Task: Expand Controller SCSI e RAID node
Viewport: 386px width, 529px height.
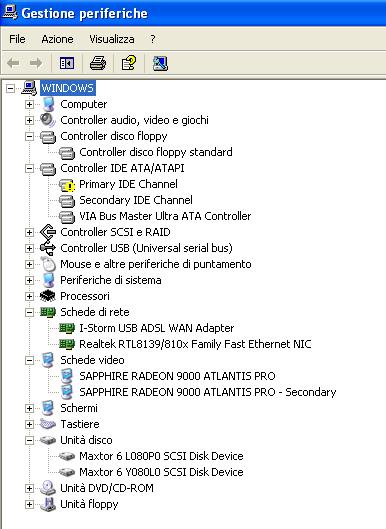Action: click(29, 232)
